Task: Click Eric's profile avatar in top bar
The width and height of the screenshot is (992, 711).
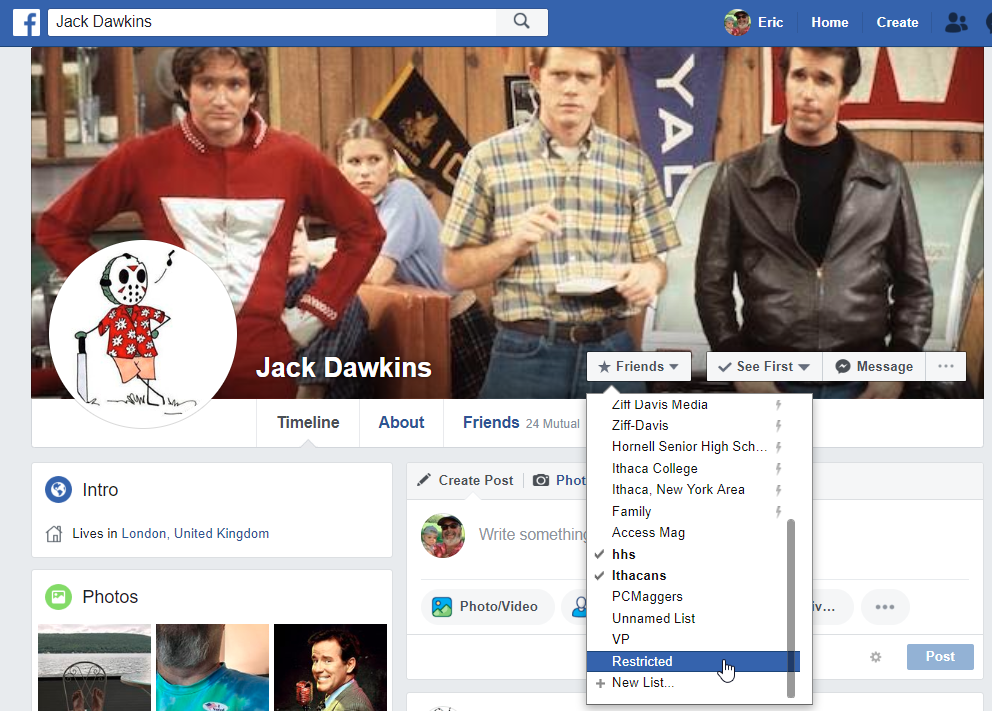Action: point(738,22)
